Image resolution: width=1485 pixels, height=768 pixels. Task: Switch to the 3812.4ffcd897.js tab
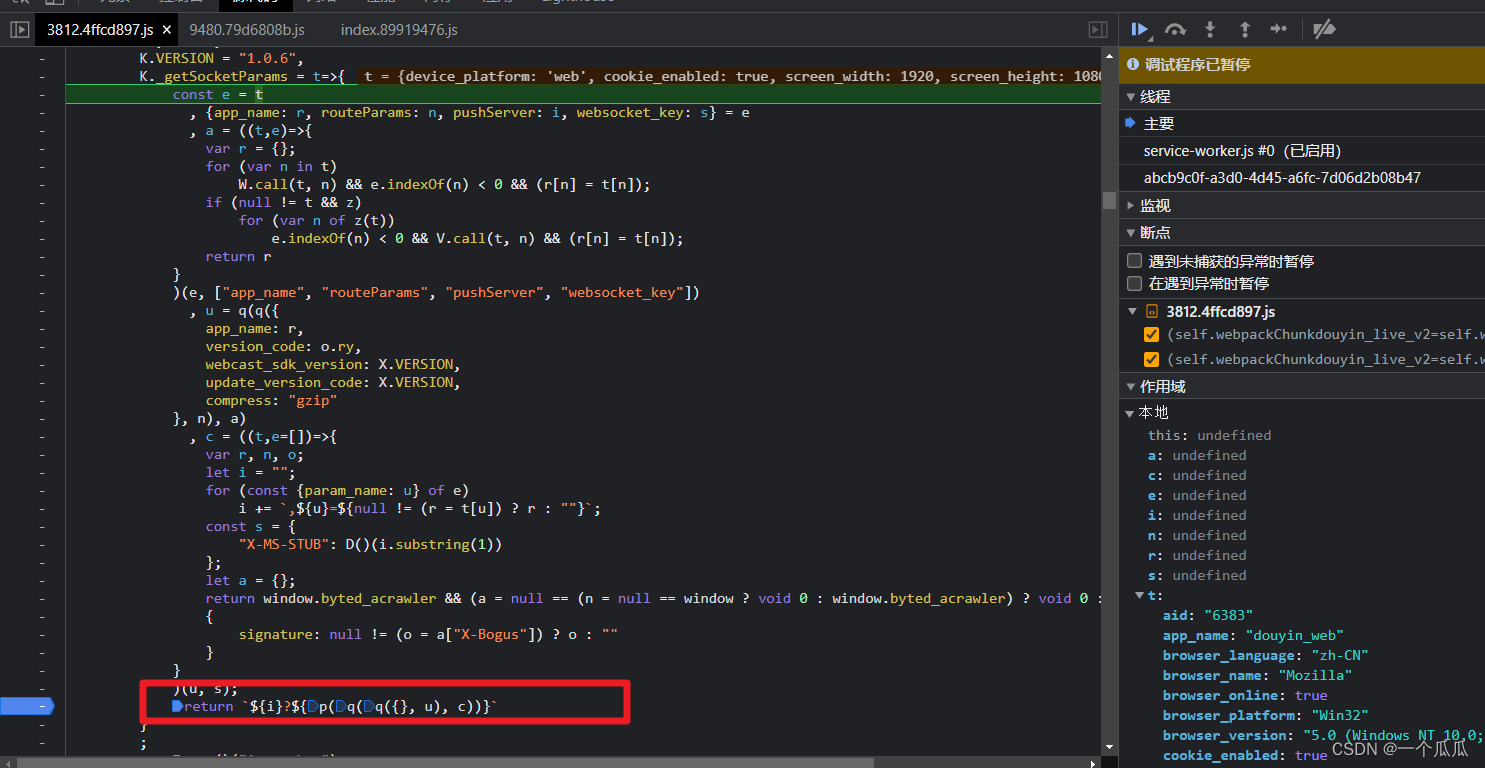point(99,30)
